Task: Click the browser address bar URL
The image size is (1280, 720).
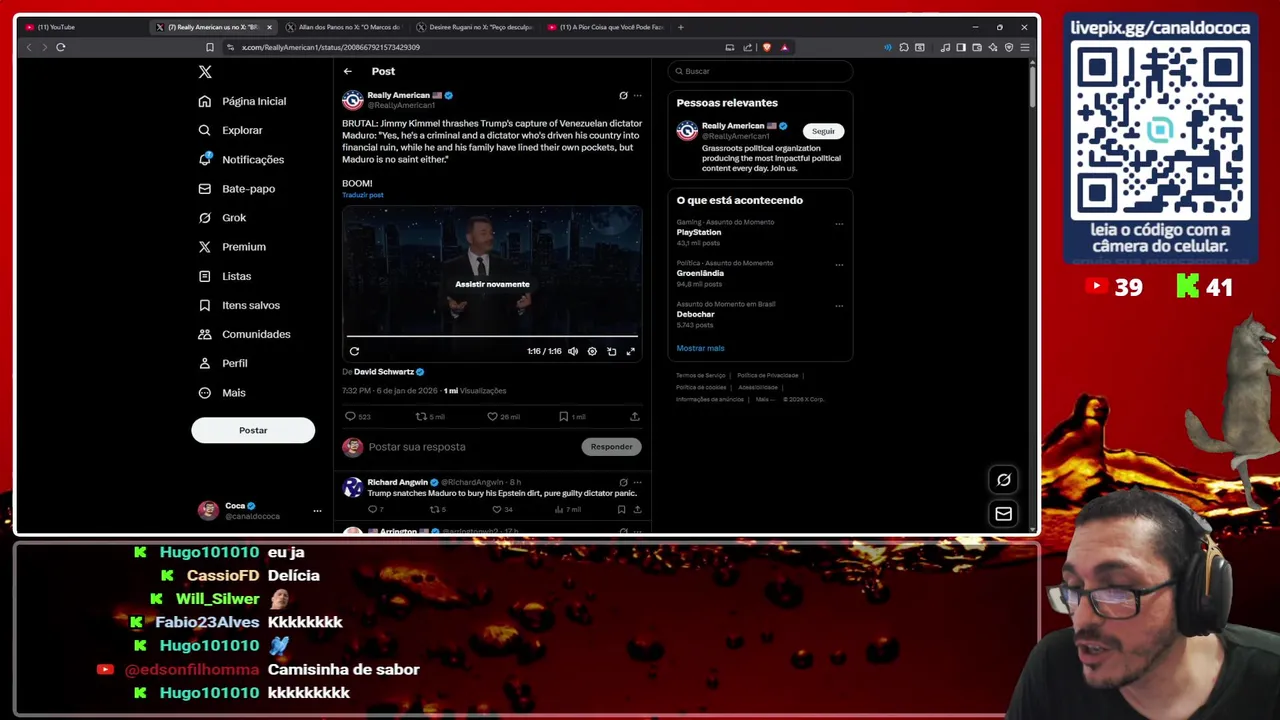Action: pos(330,47)
